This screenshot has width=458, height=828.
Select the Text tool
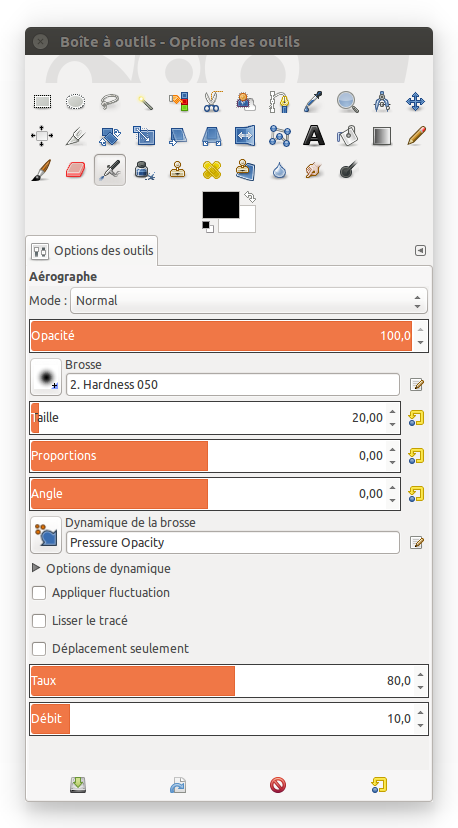tap(313, 136)
